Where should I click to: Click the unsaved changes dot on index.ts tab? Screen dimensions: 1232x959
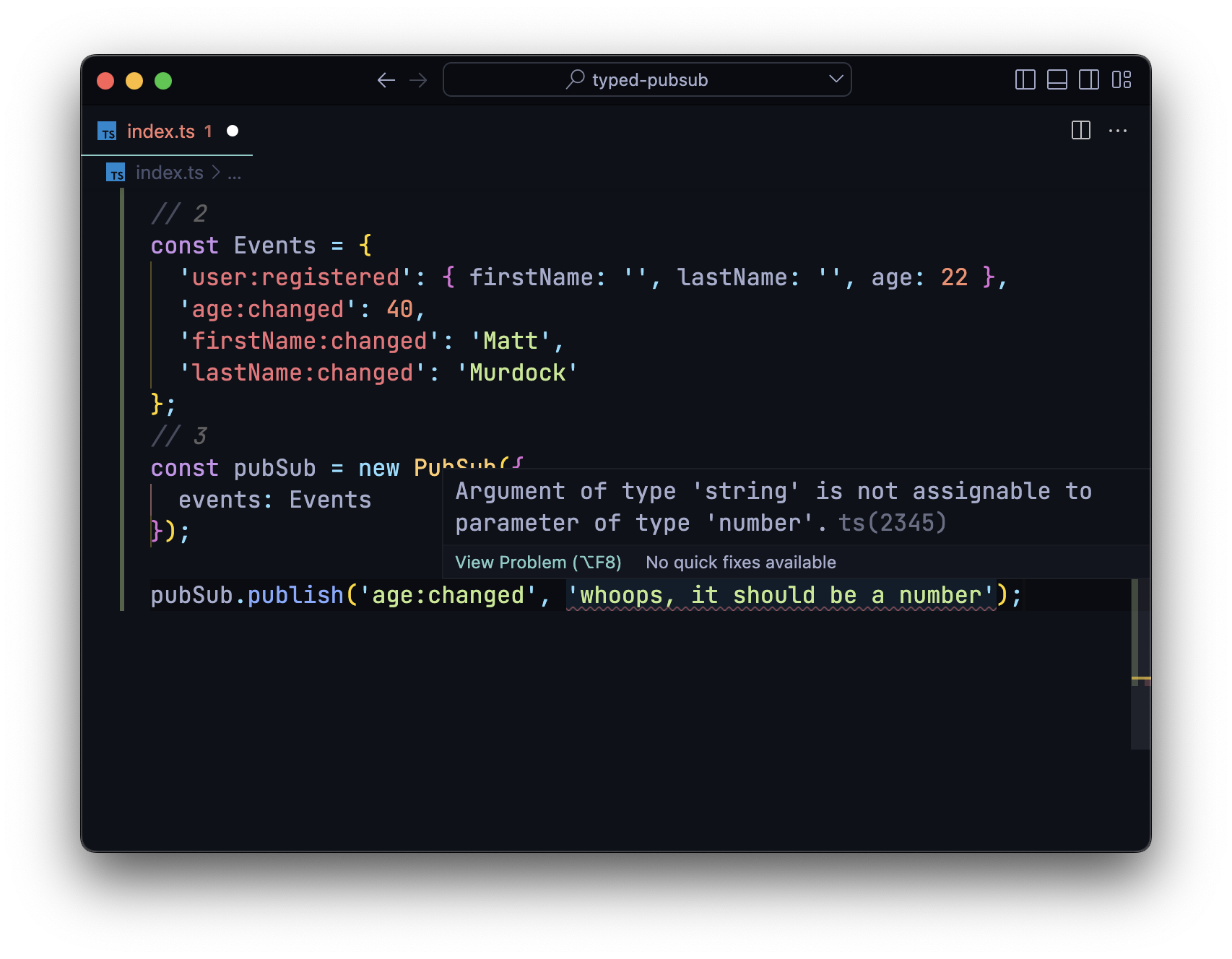(233, 131)
